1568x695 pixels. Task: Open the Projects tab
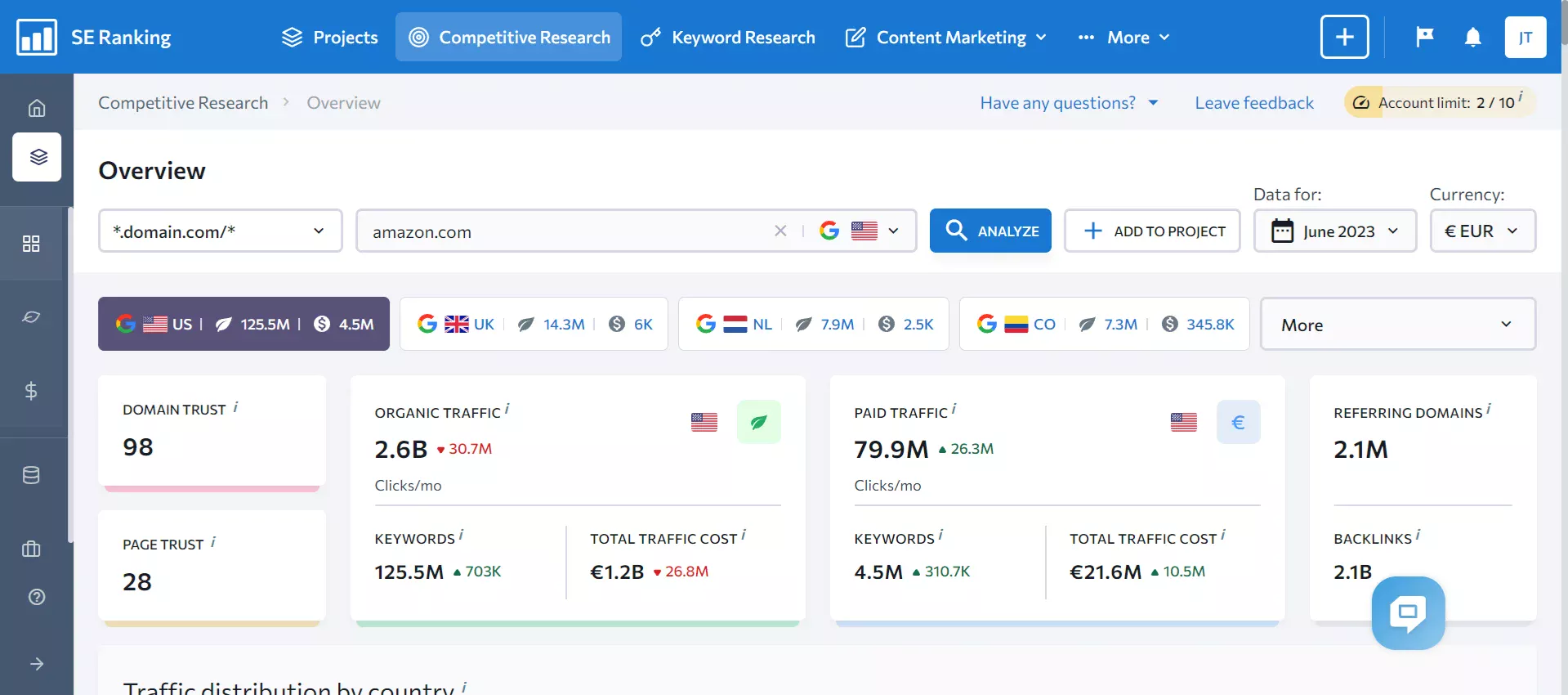(x=330, y=37)
